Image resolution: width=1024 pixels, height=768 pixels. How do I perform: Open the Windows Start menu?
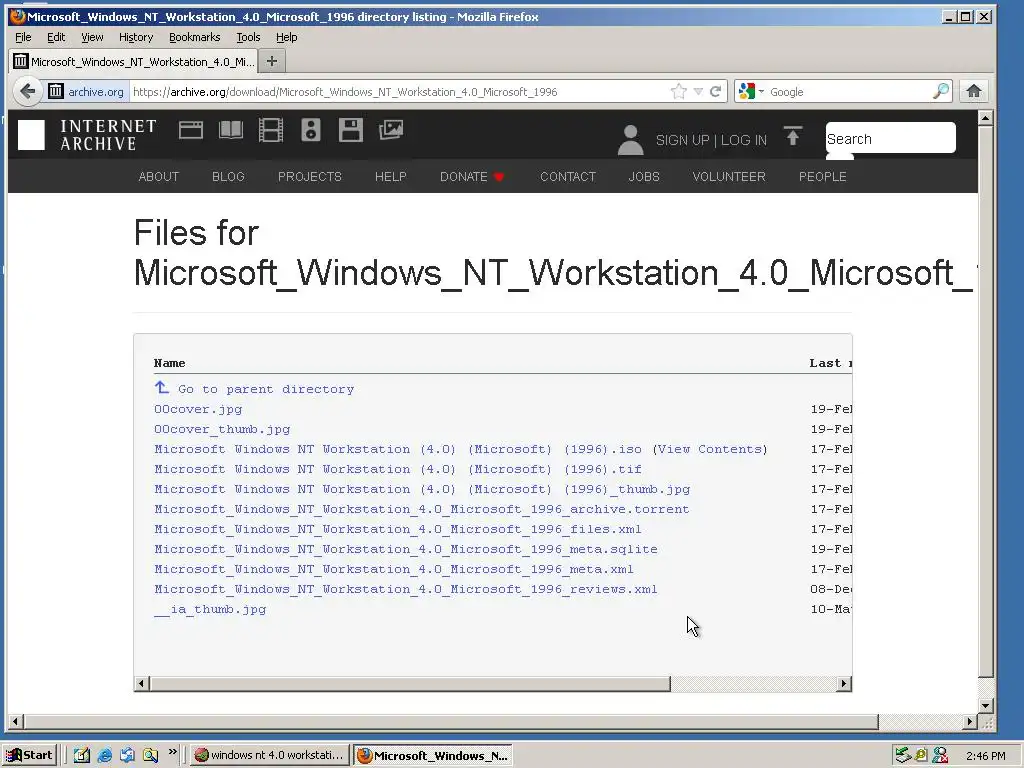[x=30, y=755]
